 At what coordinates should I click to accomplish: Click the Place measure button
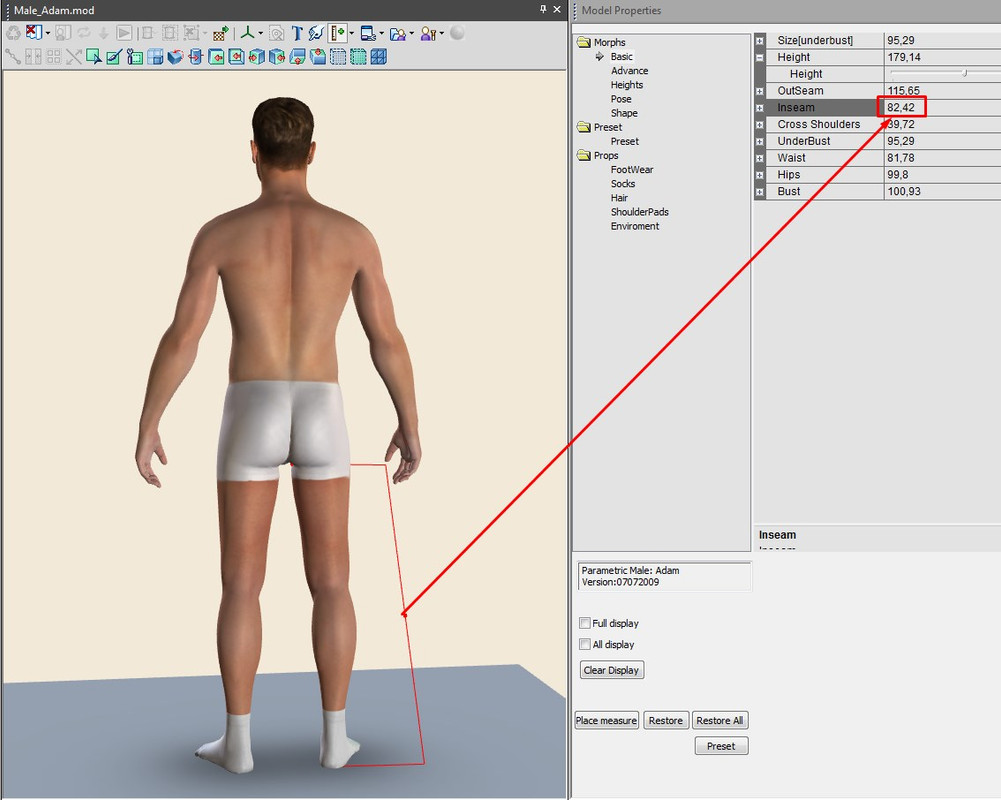606,720
